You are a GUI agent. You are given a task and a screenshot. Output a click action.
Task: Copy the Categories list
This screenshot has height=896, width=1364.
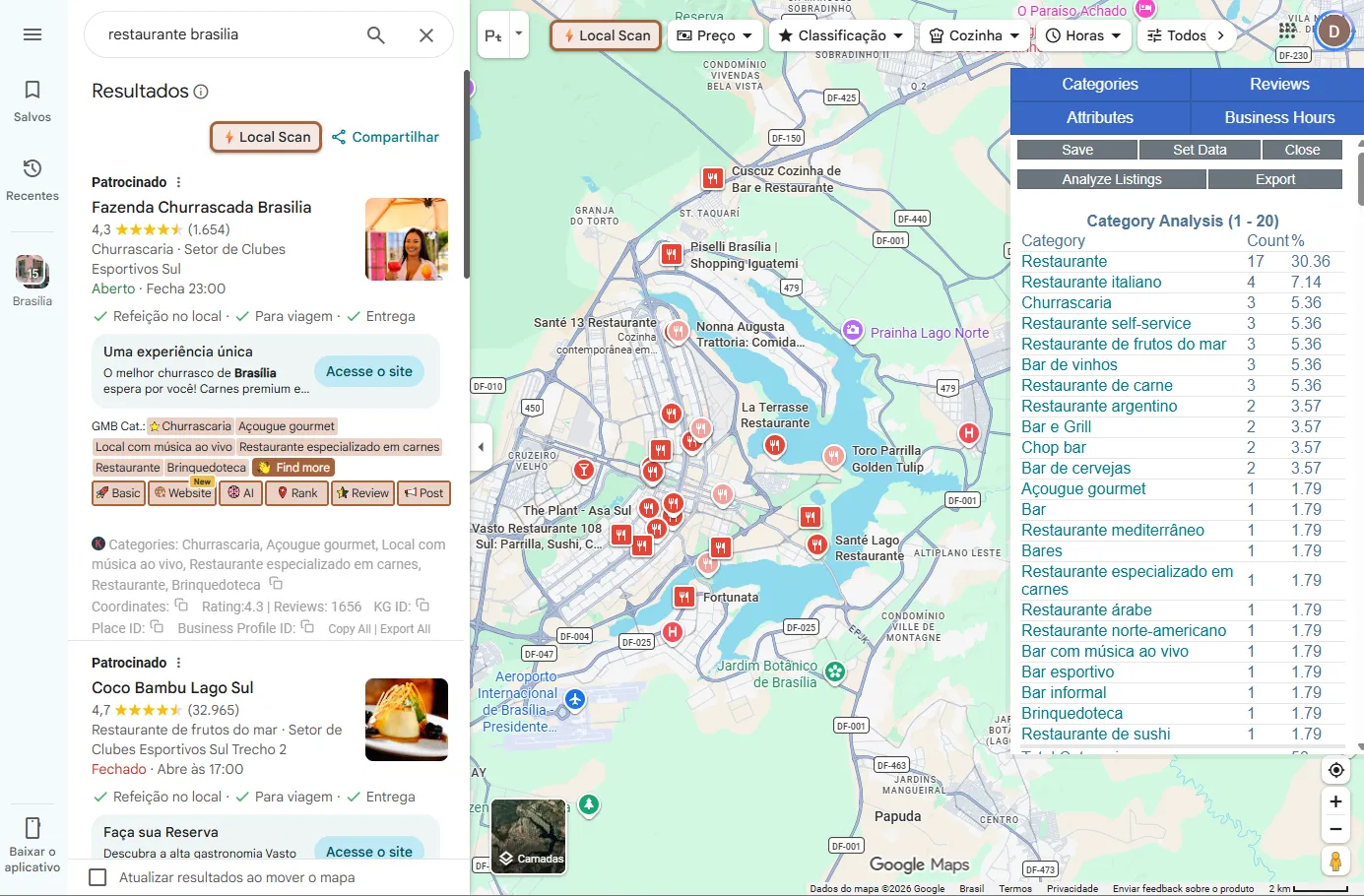tap(276, 584)
